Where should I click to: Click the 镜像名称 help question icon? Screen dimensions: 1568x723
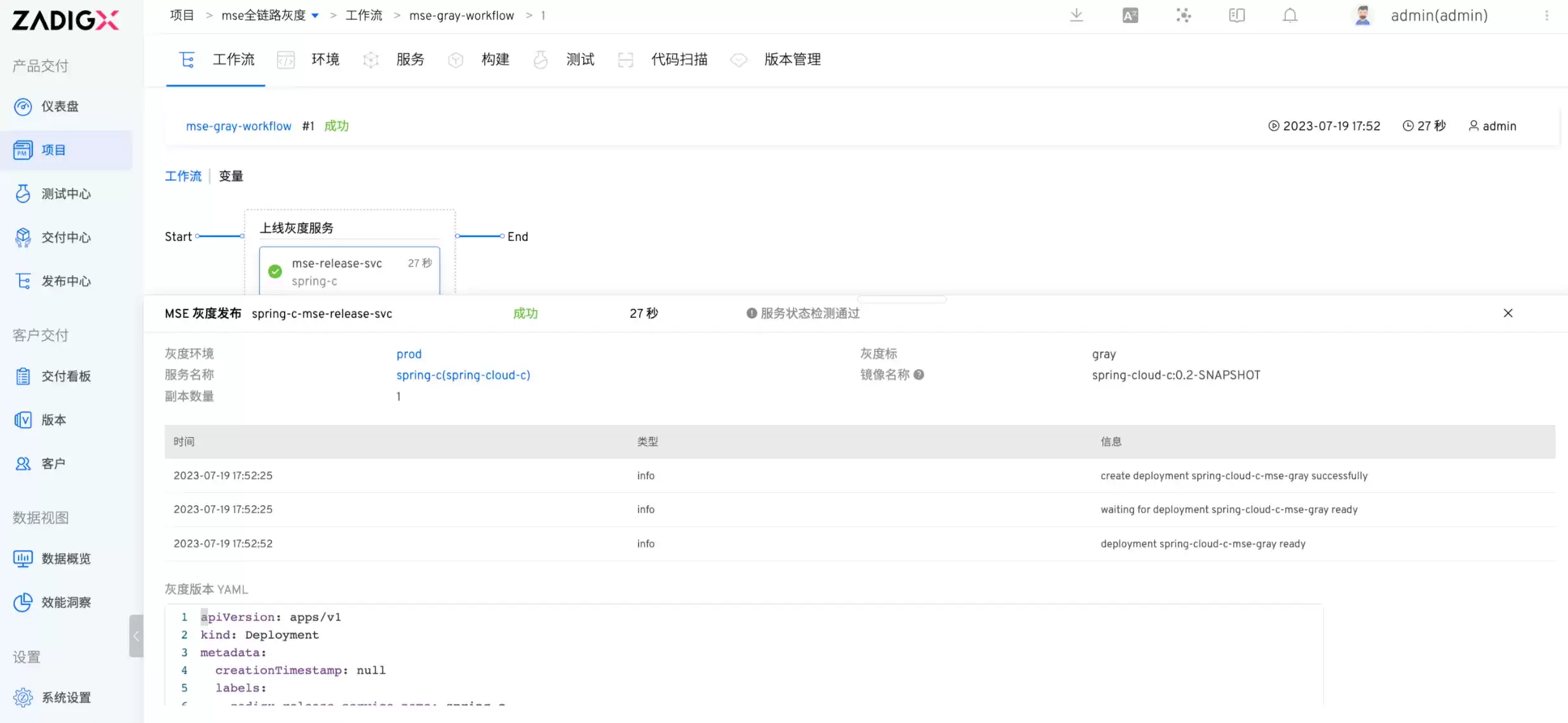tap(919, 375)
